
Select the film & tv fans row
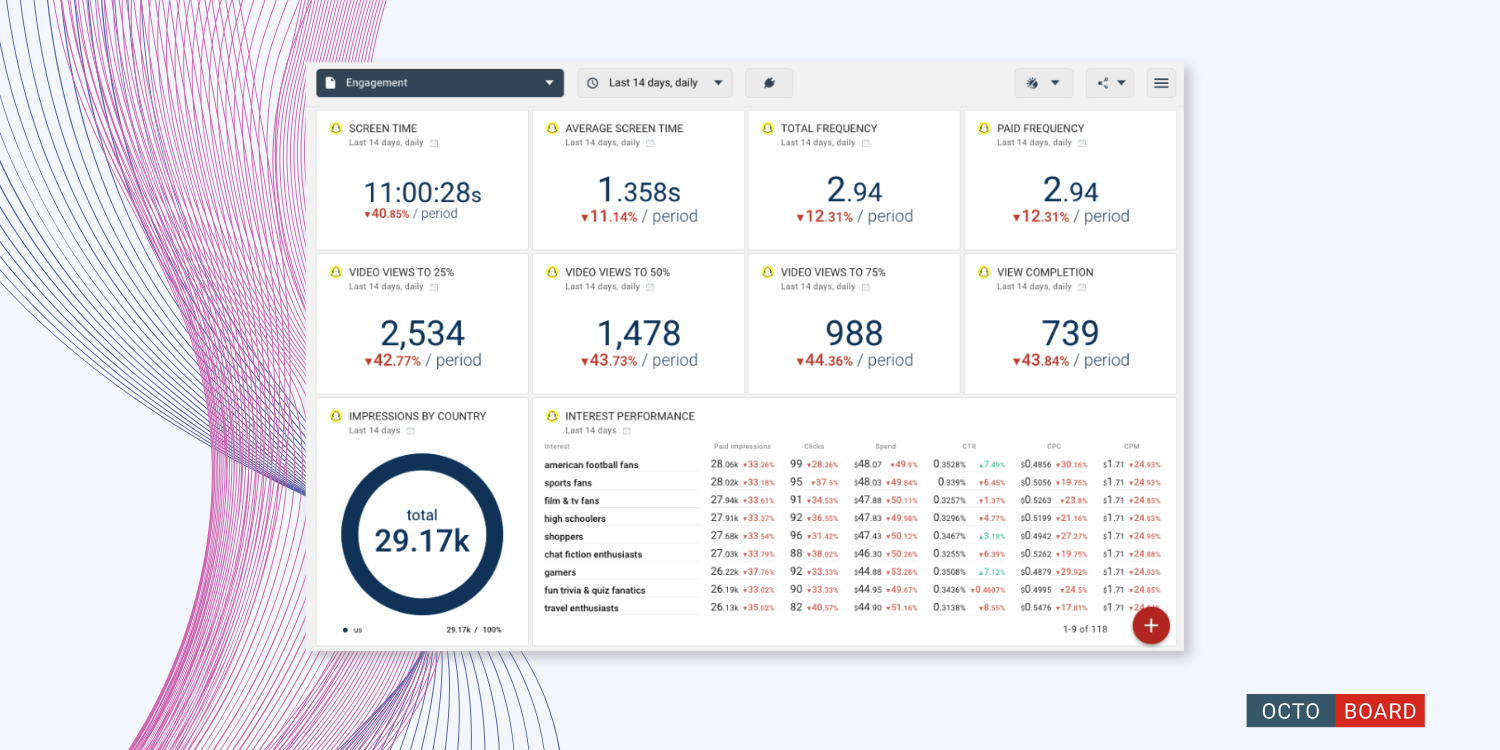pos(854,501)
